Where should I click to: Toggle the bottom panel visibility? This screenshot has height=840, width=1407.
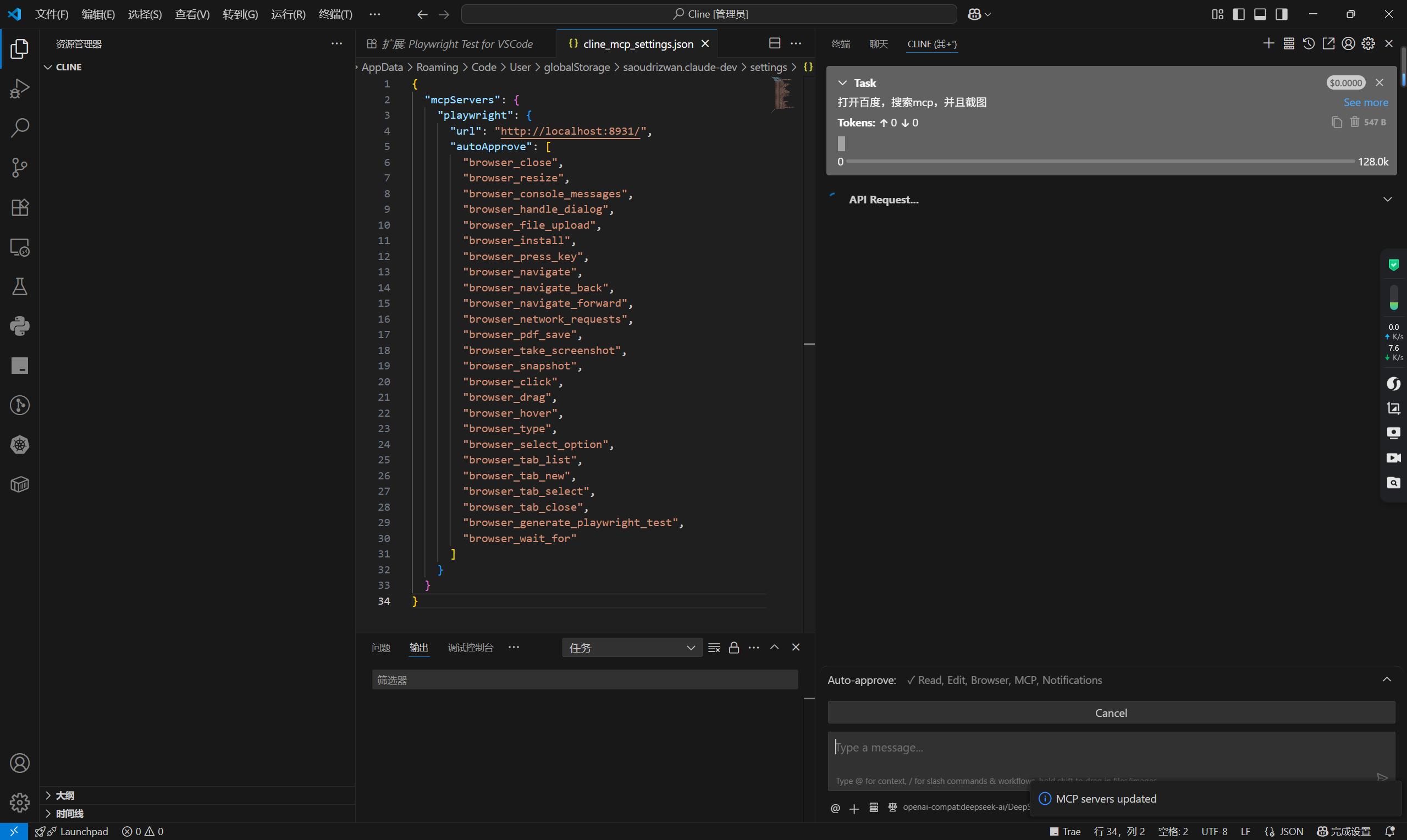click(1260, 14)
